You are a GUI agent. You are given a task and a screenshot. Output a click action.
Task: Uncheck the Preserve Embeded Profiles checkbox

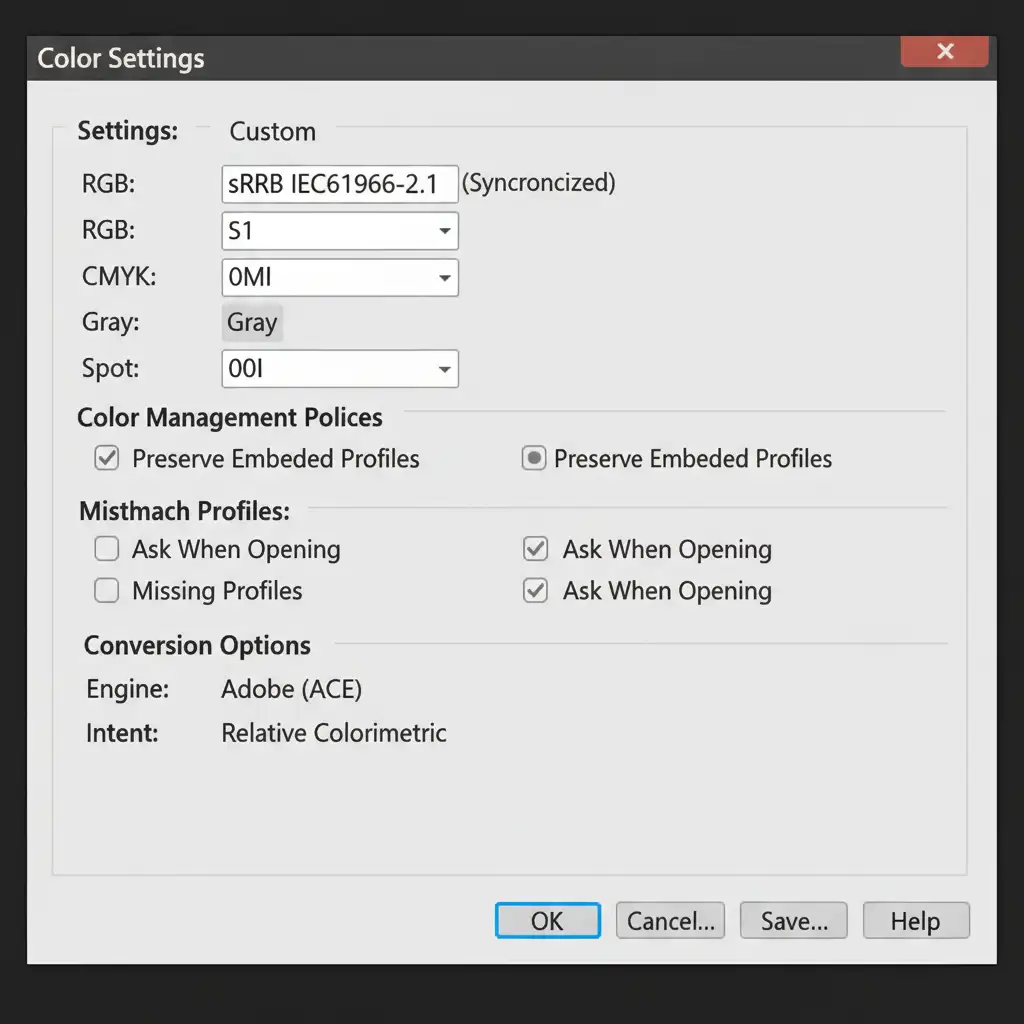[x=106, y=459]
